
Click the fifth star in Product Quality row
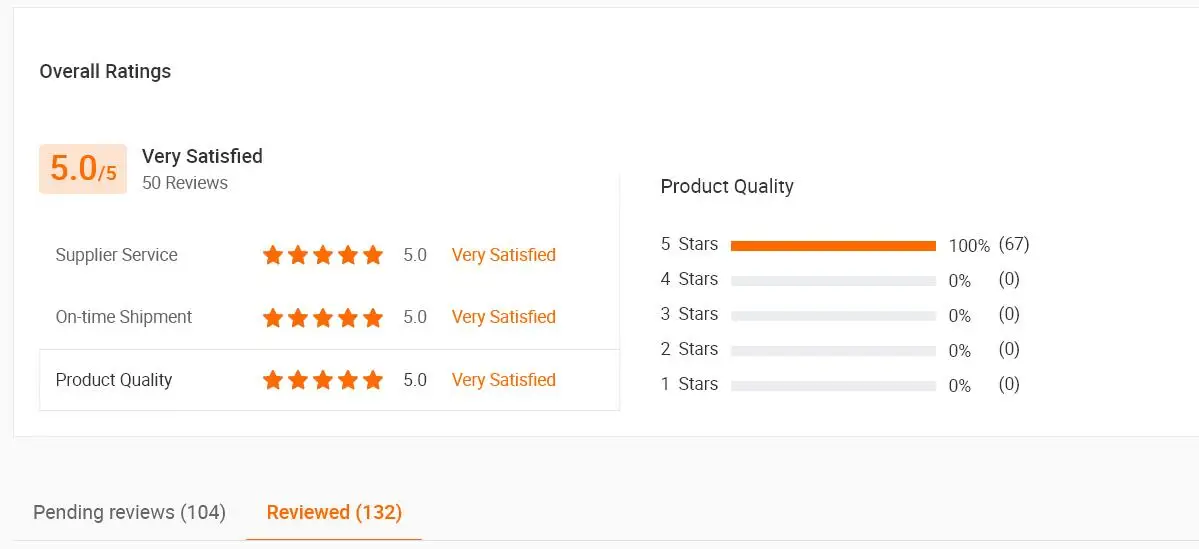pyautogui.click(x=373, y=380)
